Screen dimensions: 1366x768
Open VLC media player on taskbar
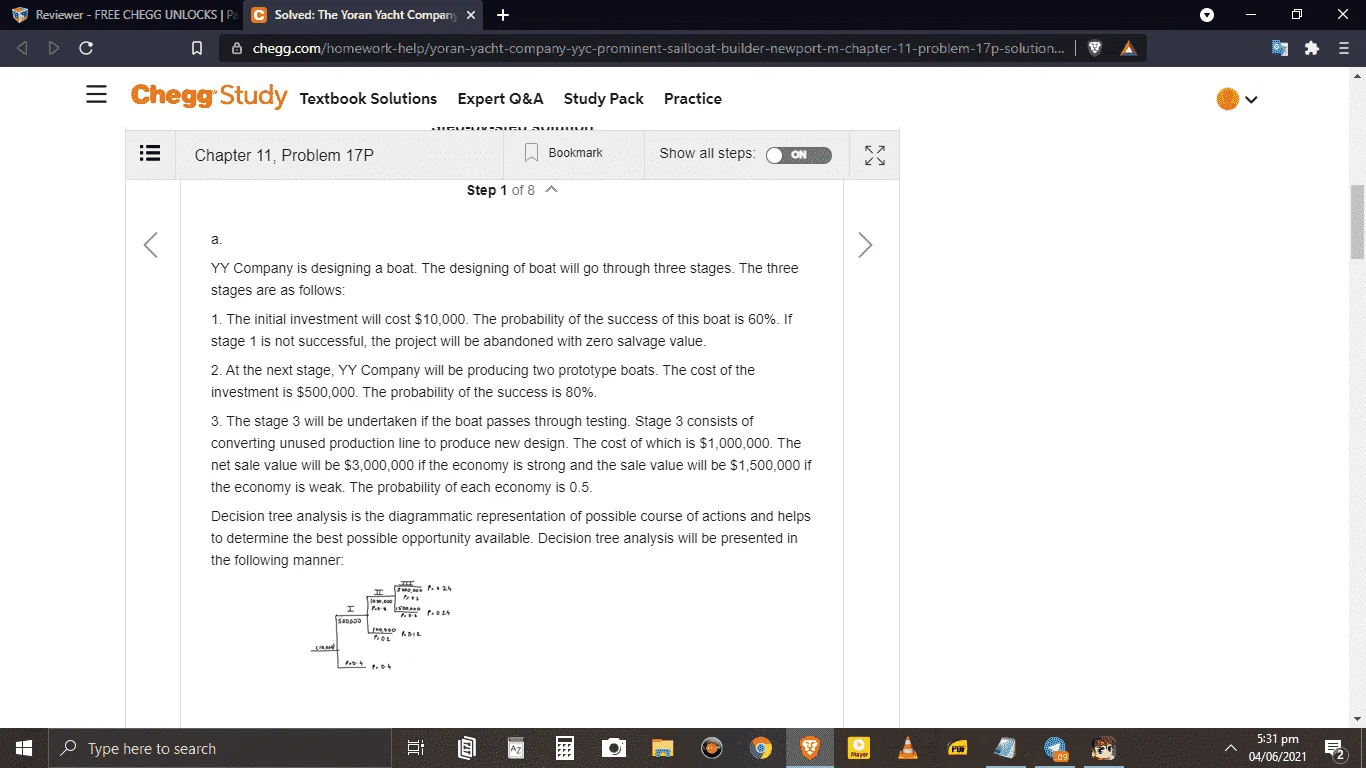click(x=908, y=748)
